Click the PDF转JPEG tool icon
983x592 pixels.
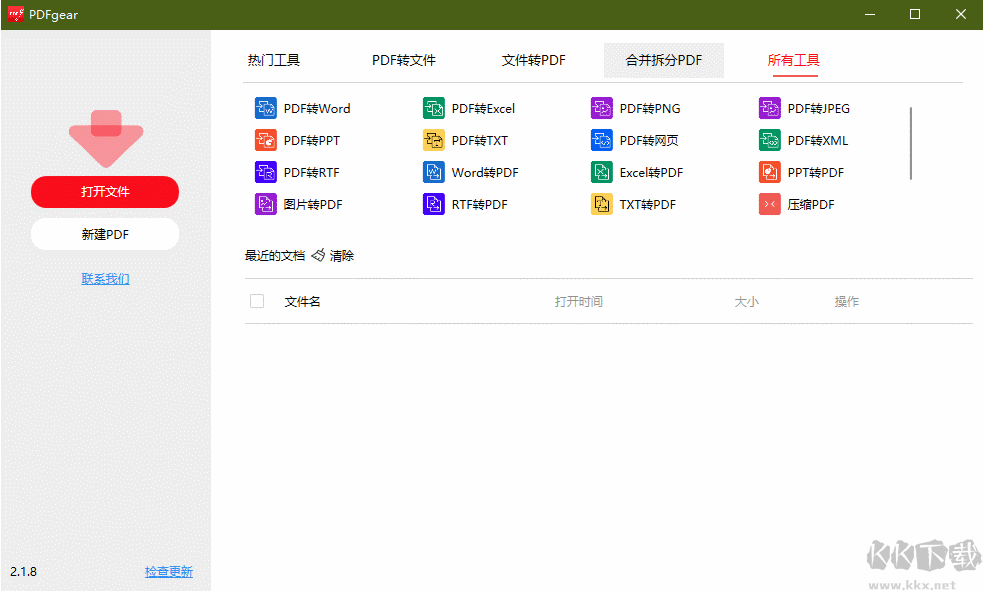pyautogui.click(x=770, y=108)
